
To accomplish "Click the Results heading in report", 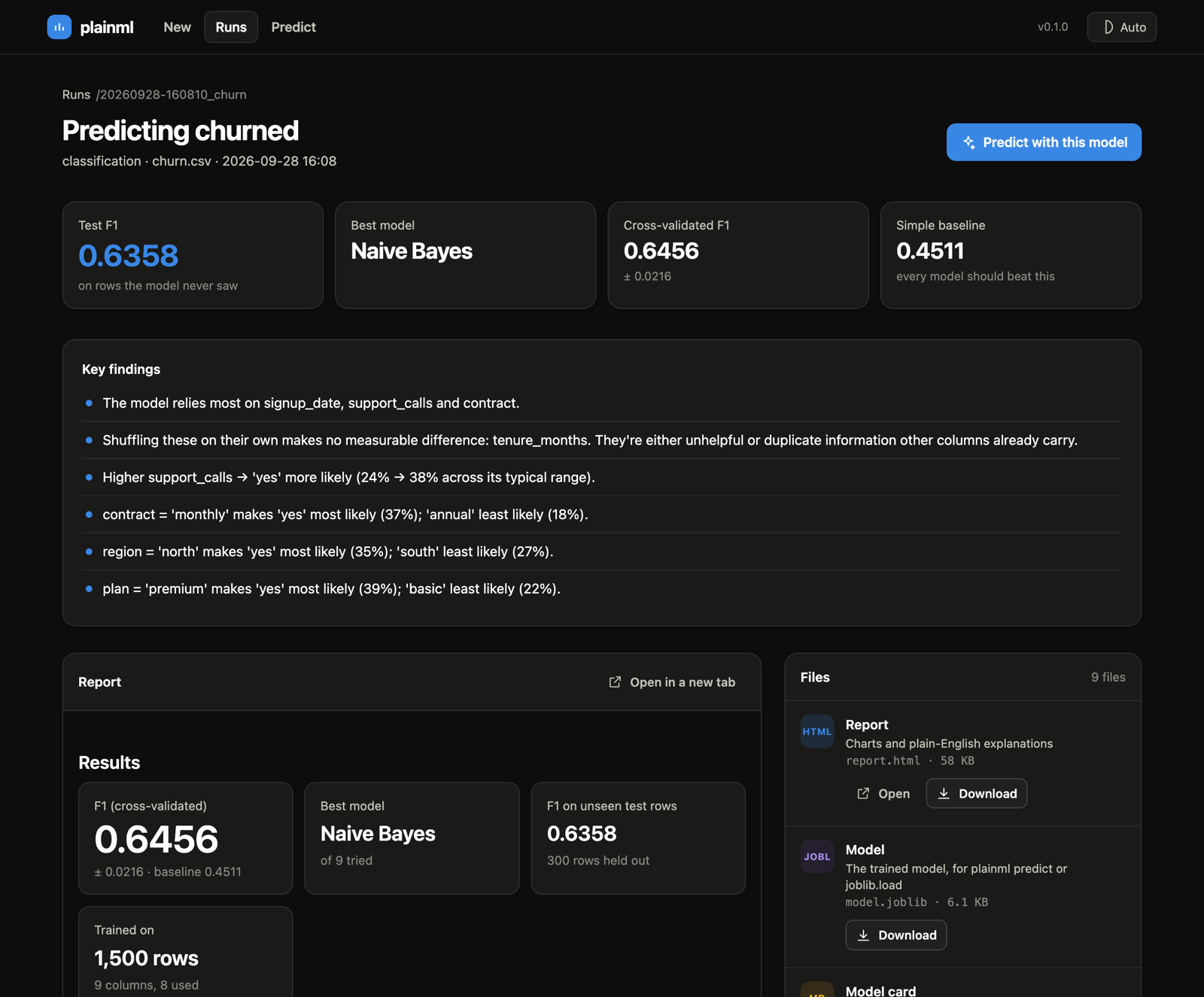I will (x=109, y=763).
